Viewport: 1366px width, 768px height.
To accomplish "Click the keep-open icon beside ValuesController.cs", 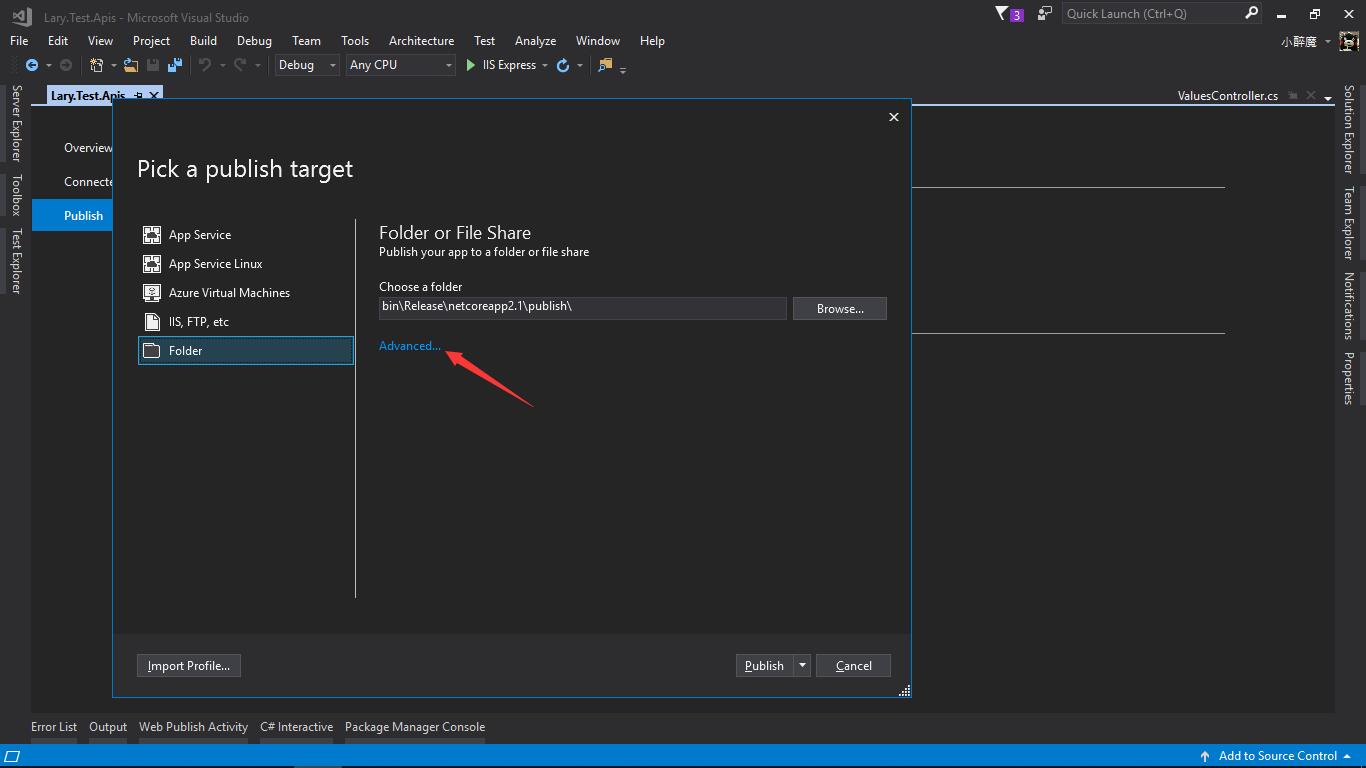I will 1293,96.
